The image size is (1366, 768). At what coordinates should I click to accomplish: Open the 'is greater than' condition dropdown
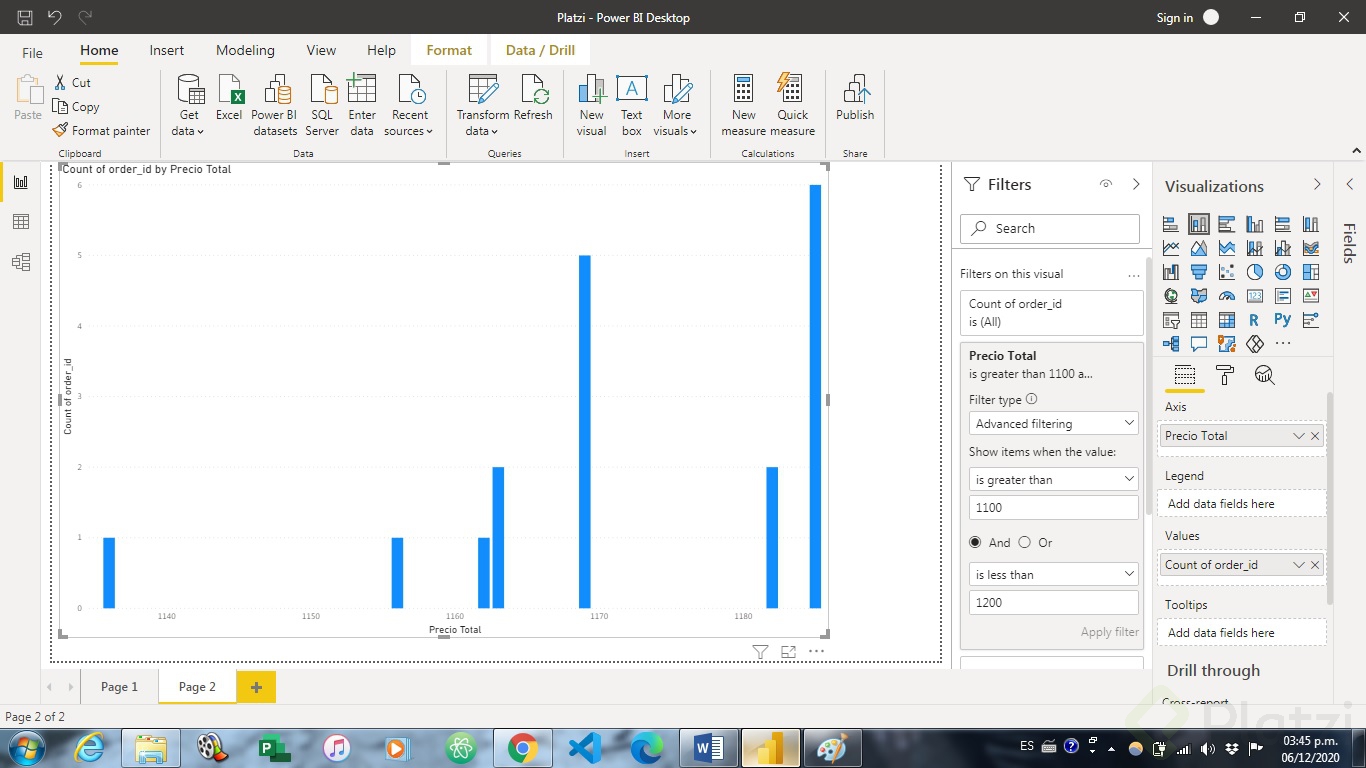click(1053, 480)
